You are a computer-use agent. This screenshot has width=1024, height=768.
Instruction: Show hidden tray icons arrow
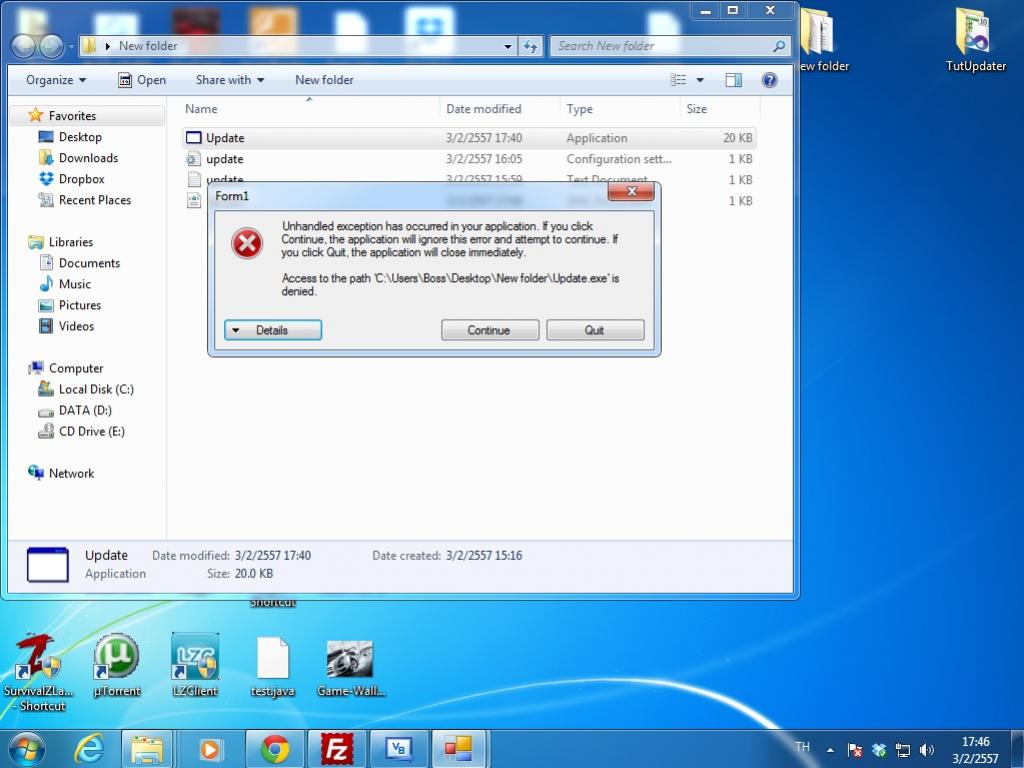830,750
